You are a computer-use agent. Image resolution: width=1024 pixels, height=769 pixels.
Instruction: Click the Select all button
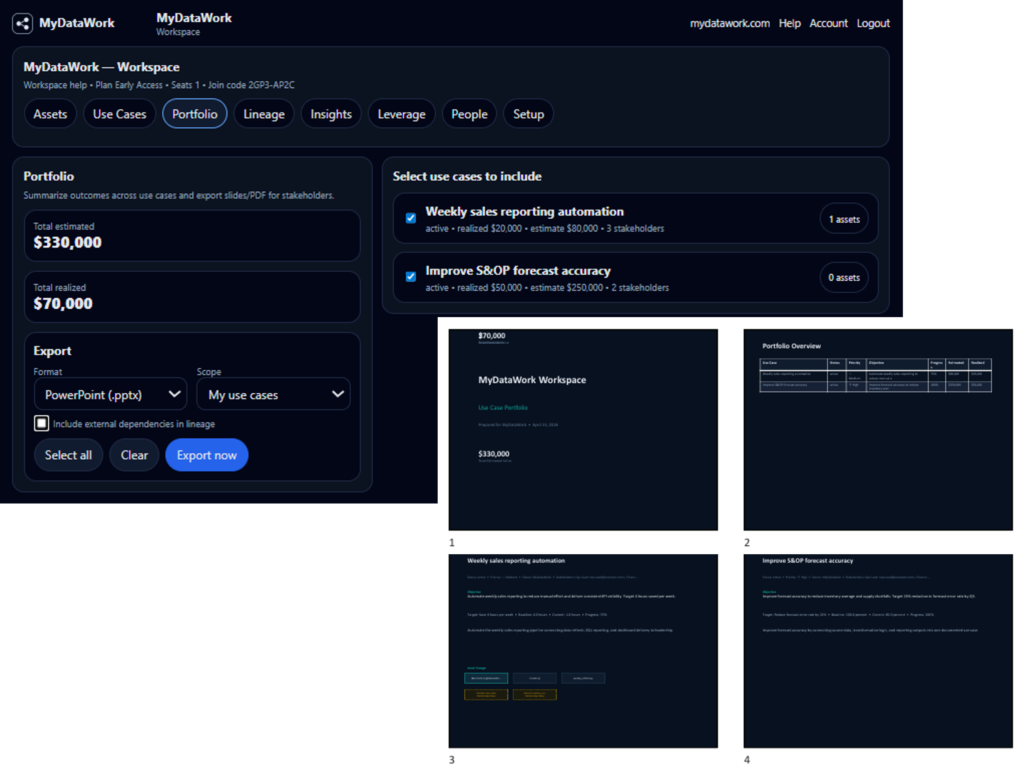pyautogui.click(x=68, y=455)
